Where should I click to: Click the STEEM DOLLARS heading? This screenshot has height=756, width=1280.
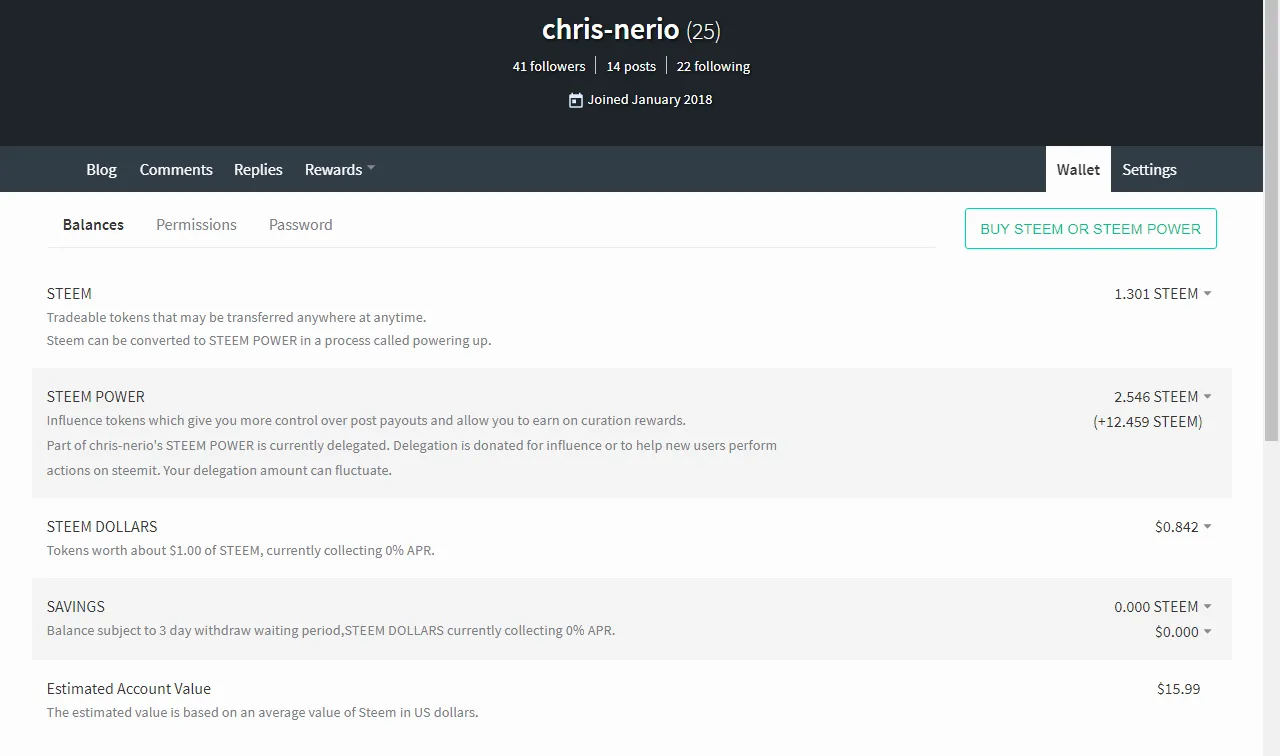tap(102, 527)
